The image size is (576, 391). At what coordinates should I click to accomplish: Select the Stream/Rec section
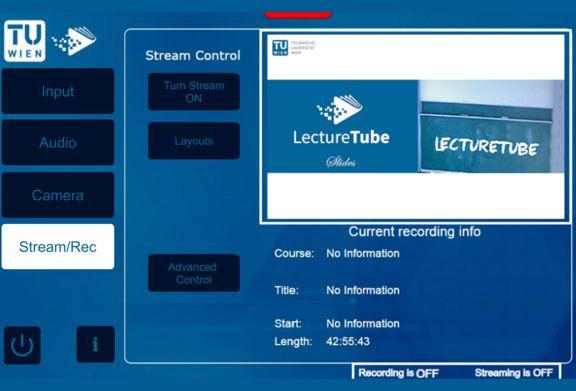(58, 247)
